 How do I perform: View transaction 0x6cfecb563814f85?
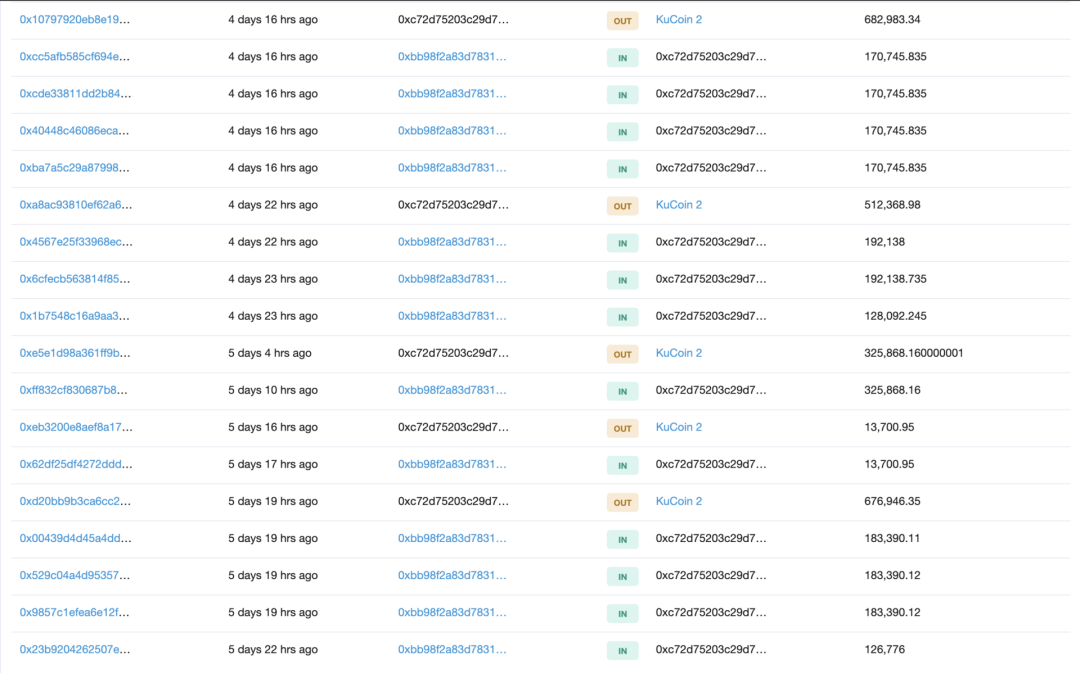[x=75, y=279]
